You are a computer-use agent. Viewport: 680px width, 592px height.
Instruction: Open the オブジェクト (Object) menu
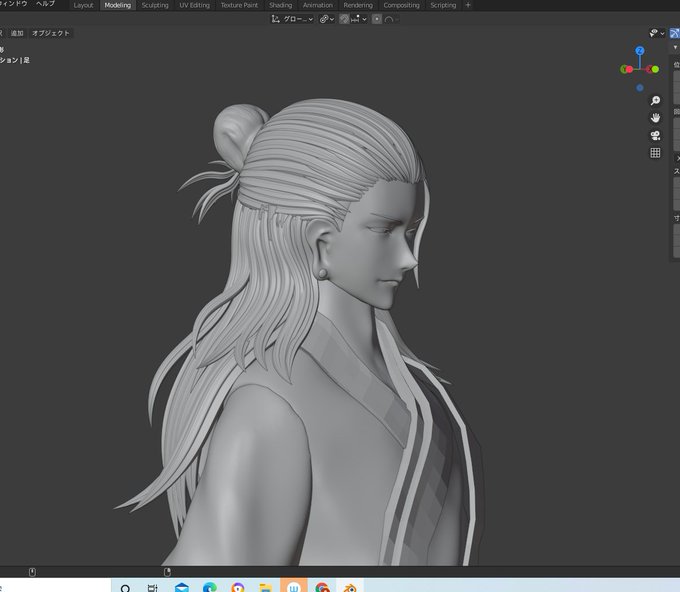51,33
